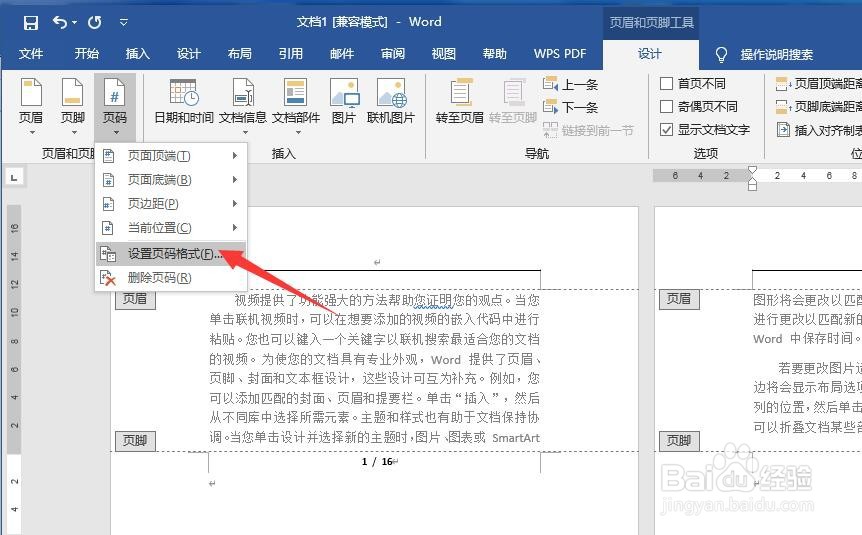Click the 图片 insert picture icon
Image resolution: width=862 pixels, height=535 pixels.
[x=344, y=92]
